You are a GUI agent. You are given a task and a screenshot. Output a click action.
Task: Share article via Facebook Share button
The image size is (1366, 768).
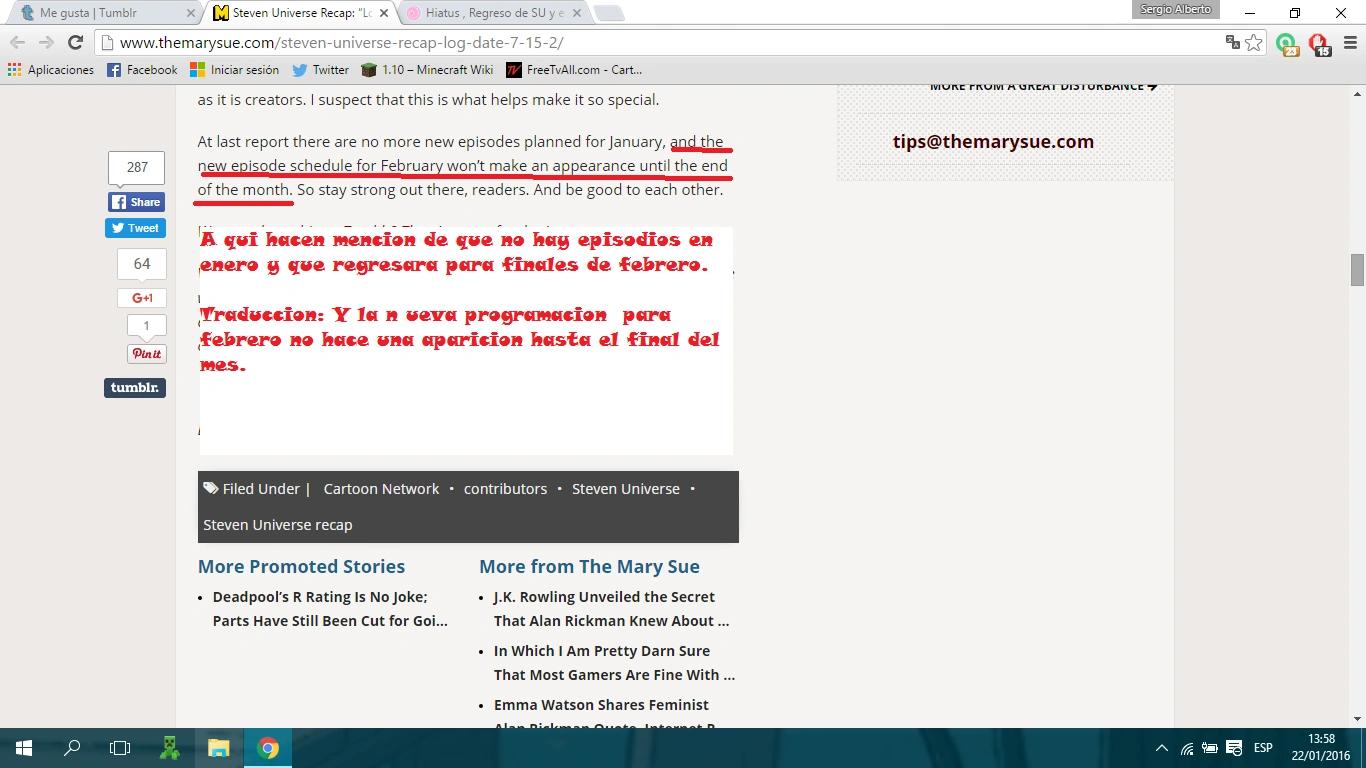coord(136,202)
